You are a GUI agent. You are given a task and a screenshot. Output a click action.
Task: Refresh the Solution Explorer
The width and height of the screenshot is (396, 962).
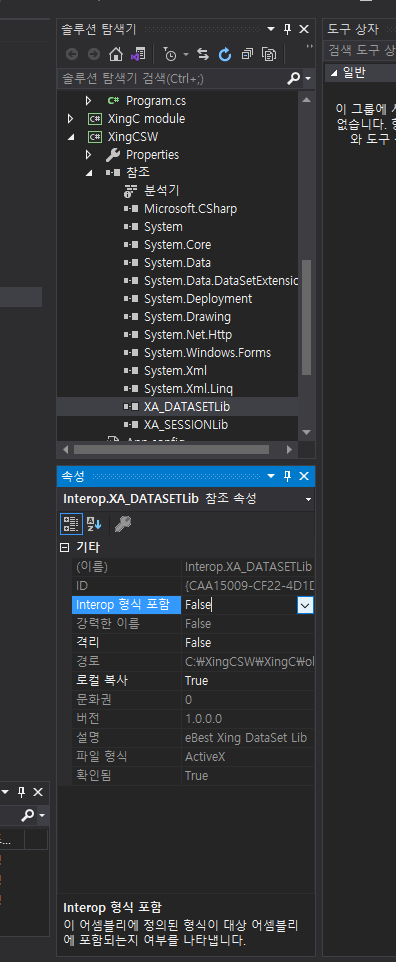[225, 55]
